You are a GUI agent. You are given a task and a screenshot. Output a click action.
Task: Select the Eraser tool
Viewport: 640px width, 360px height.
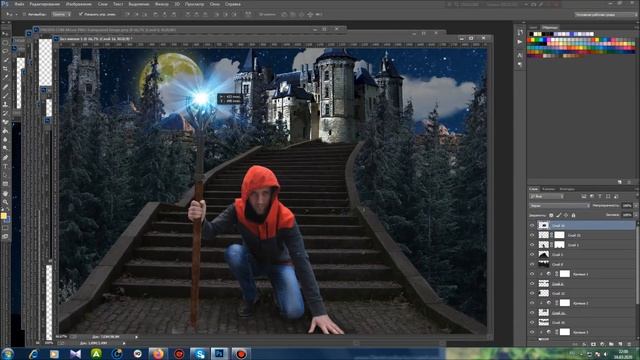point(5,122)
